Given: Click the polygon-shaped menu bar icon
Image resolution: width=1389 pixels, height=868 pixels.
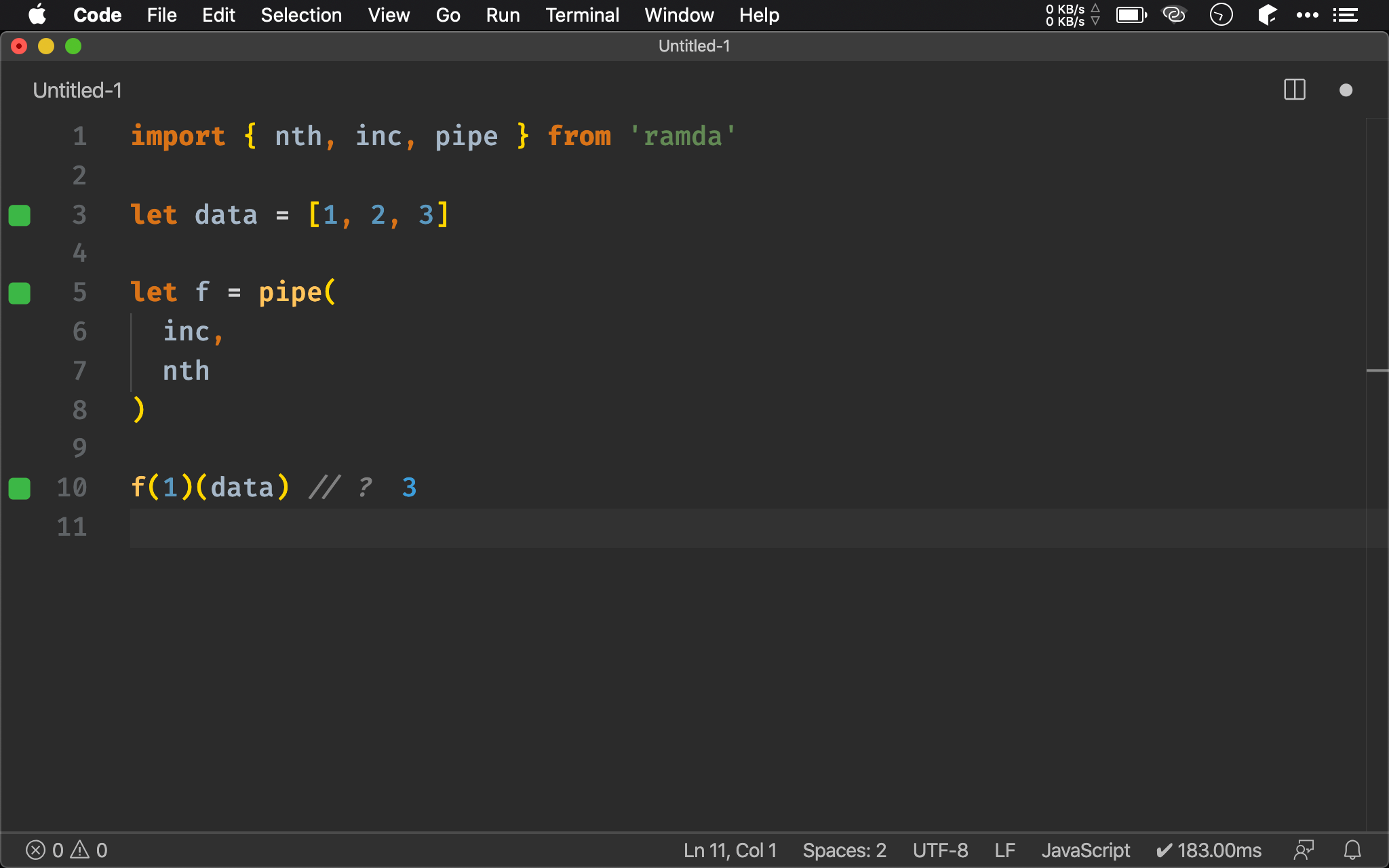Looking at the screenshot, I should [1266, 15].
